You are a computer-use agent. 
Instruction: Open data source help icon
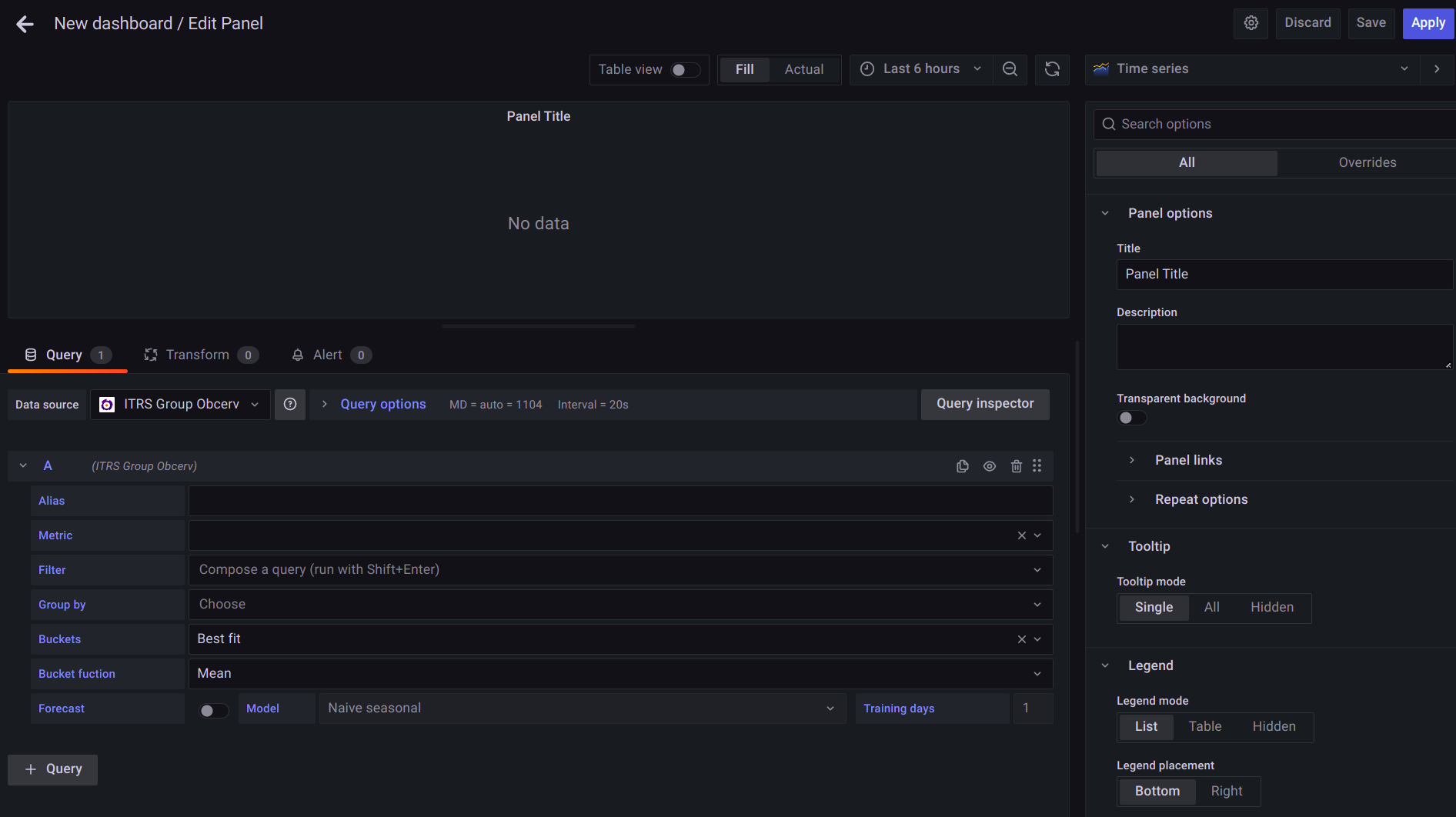(x=290, y=405)
